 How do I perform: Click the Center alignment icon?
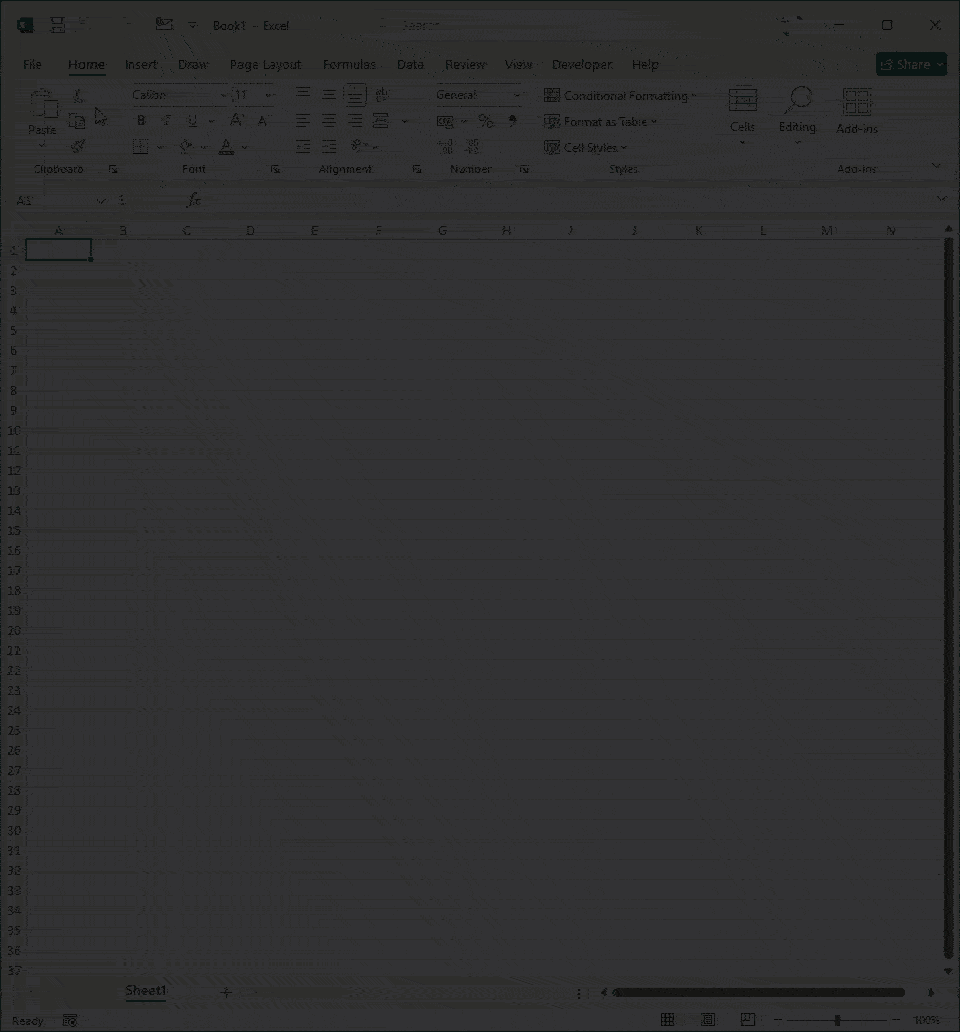[x=328, y=120]
